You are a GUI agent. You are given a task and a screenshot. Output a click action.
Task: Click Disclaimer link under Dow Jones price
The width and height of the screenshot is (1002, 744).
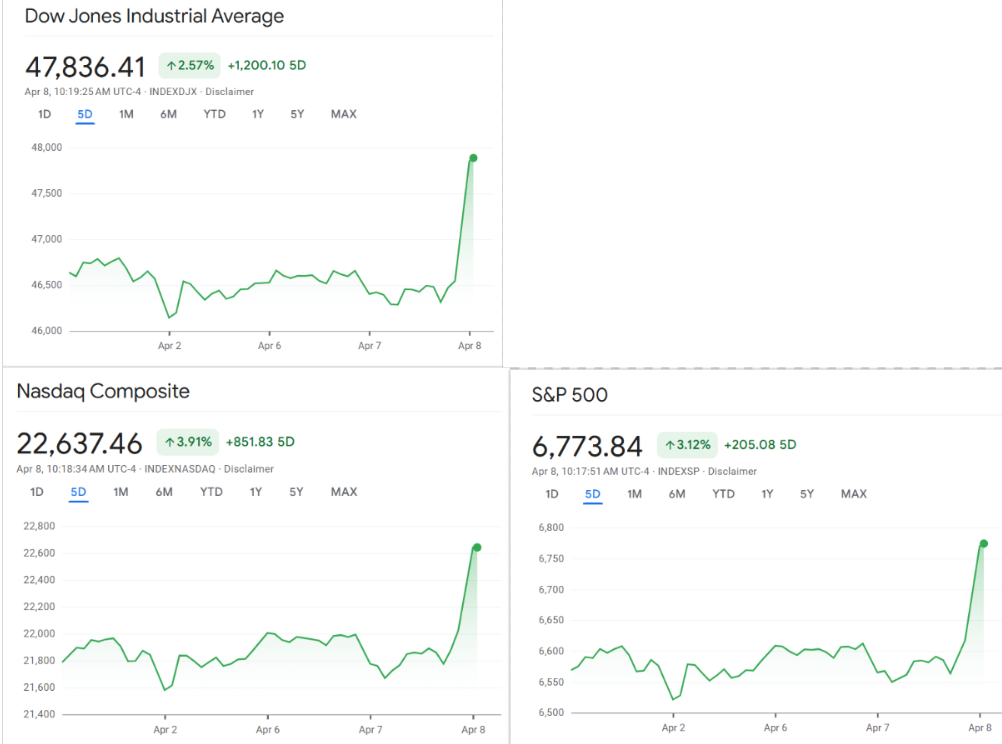(229, 92)
